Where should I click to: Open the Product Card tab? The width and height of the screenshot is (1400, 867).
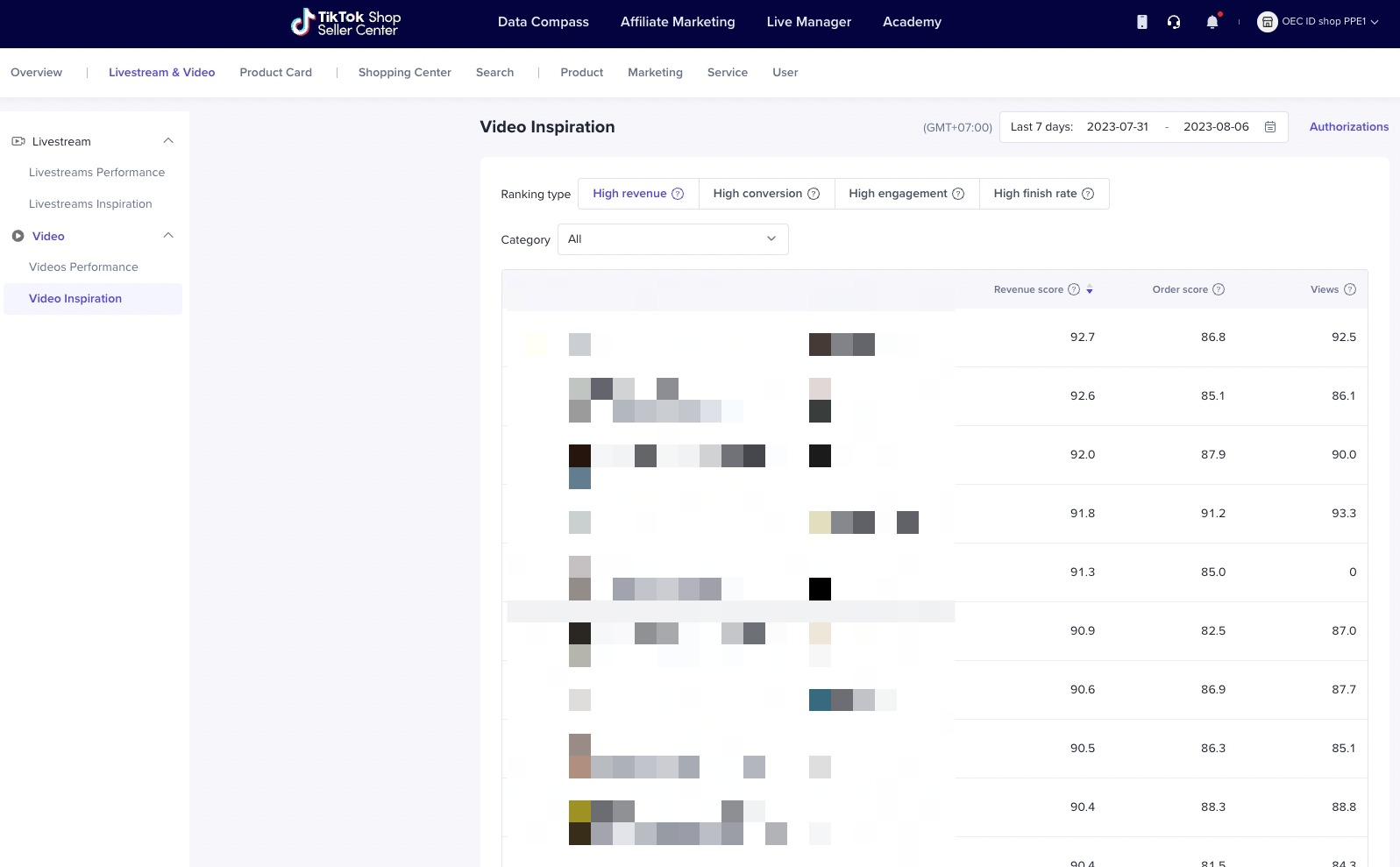click(x=275, y=73)
